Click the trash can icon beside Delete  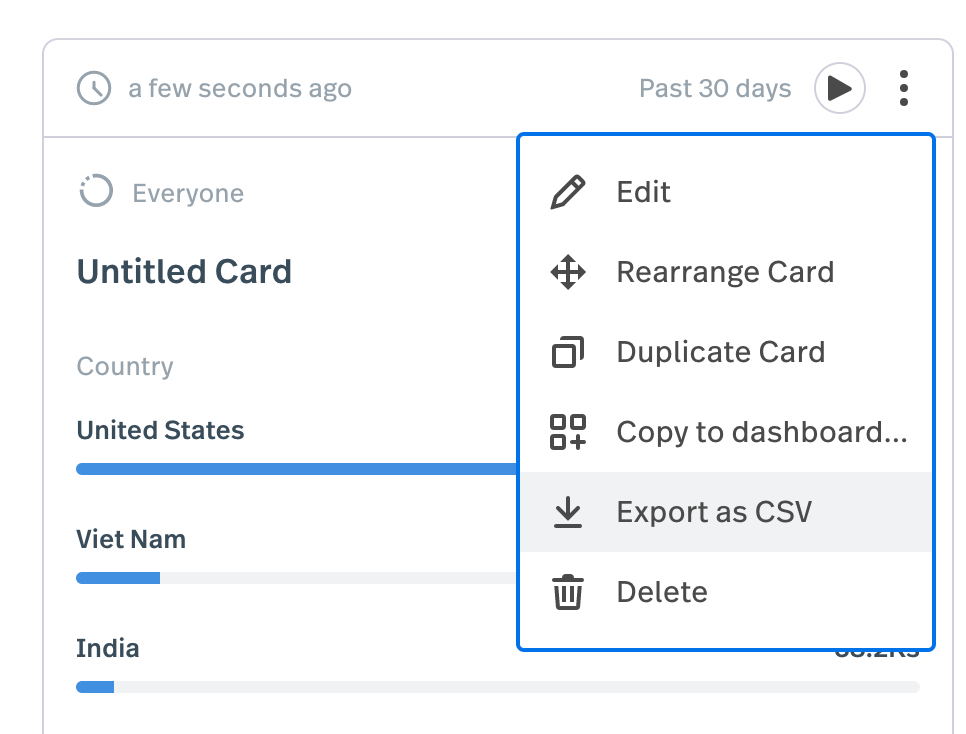568,591
